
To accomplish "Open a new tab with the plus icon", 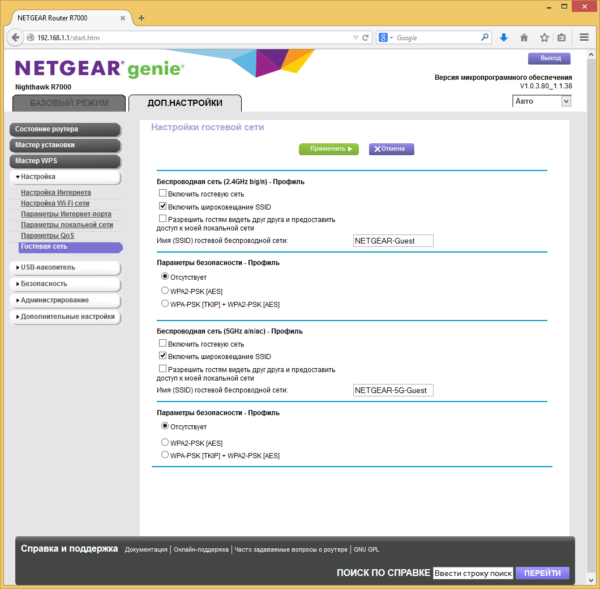I will (141, 18).
